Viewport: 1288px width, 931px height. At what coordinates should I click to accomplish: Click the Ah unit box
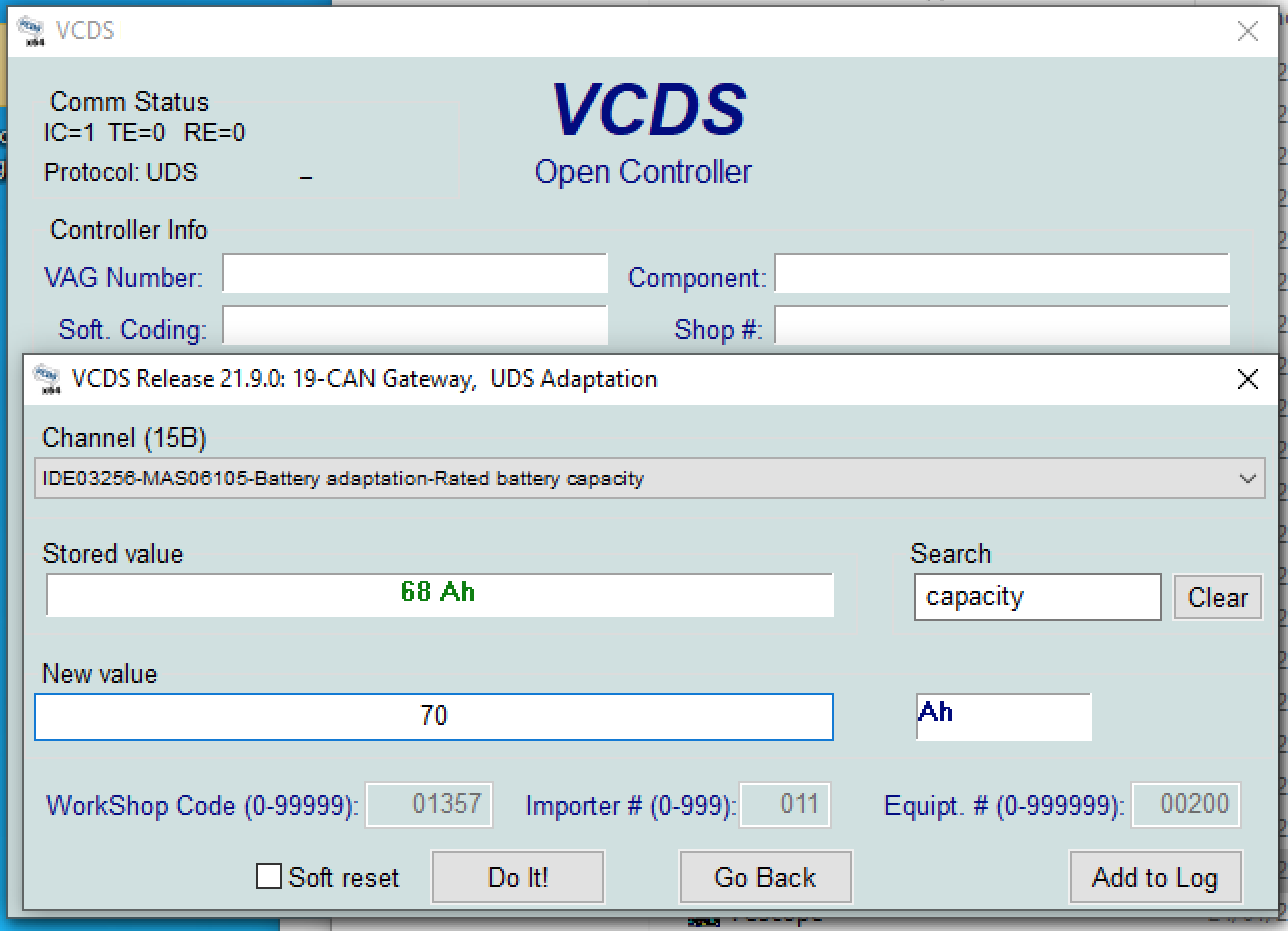(1003, 717)
